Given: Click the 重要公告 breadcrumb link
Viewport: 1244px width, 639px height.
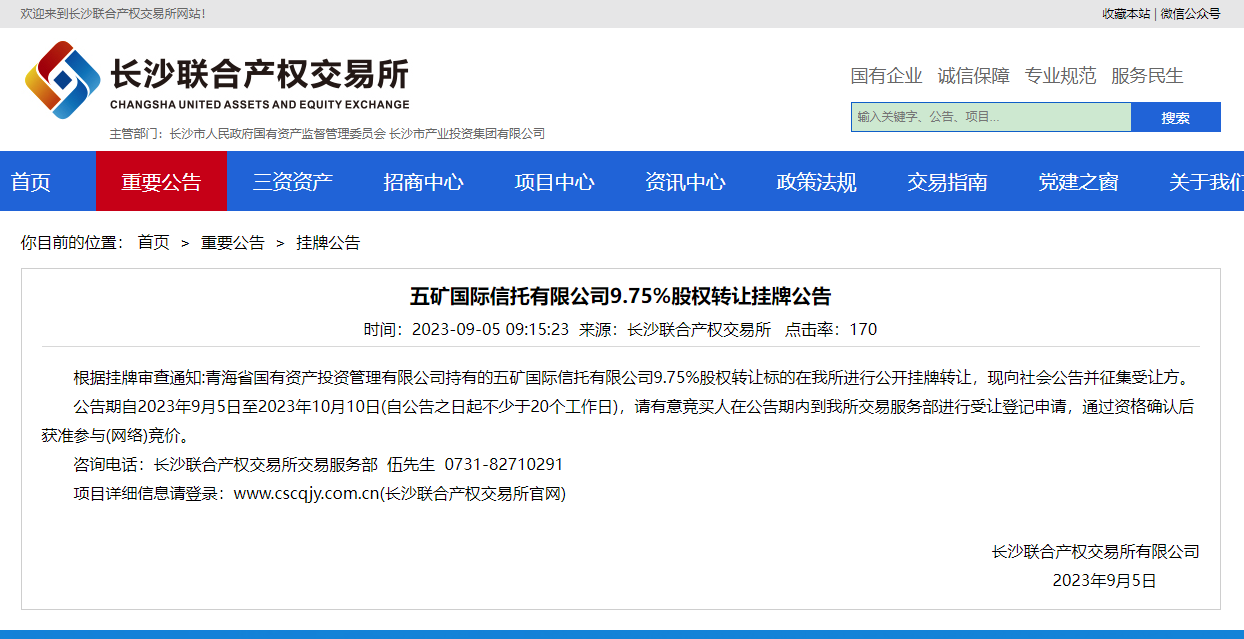Looking at the screenshot, I should pos(232,243).
